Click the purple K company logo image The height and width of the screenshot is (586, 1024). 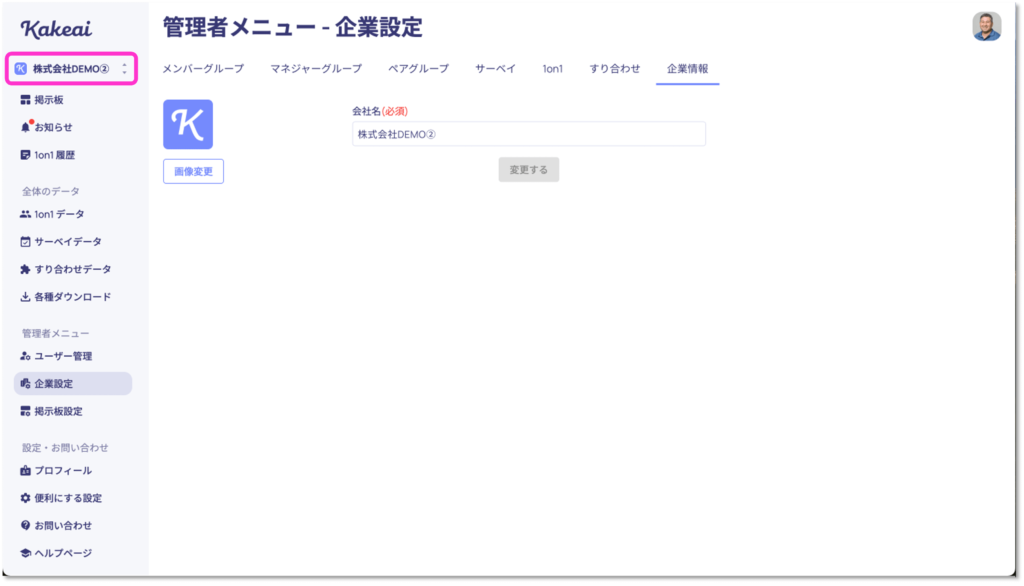[188, 124]
